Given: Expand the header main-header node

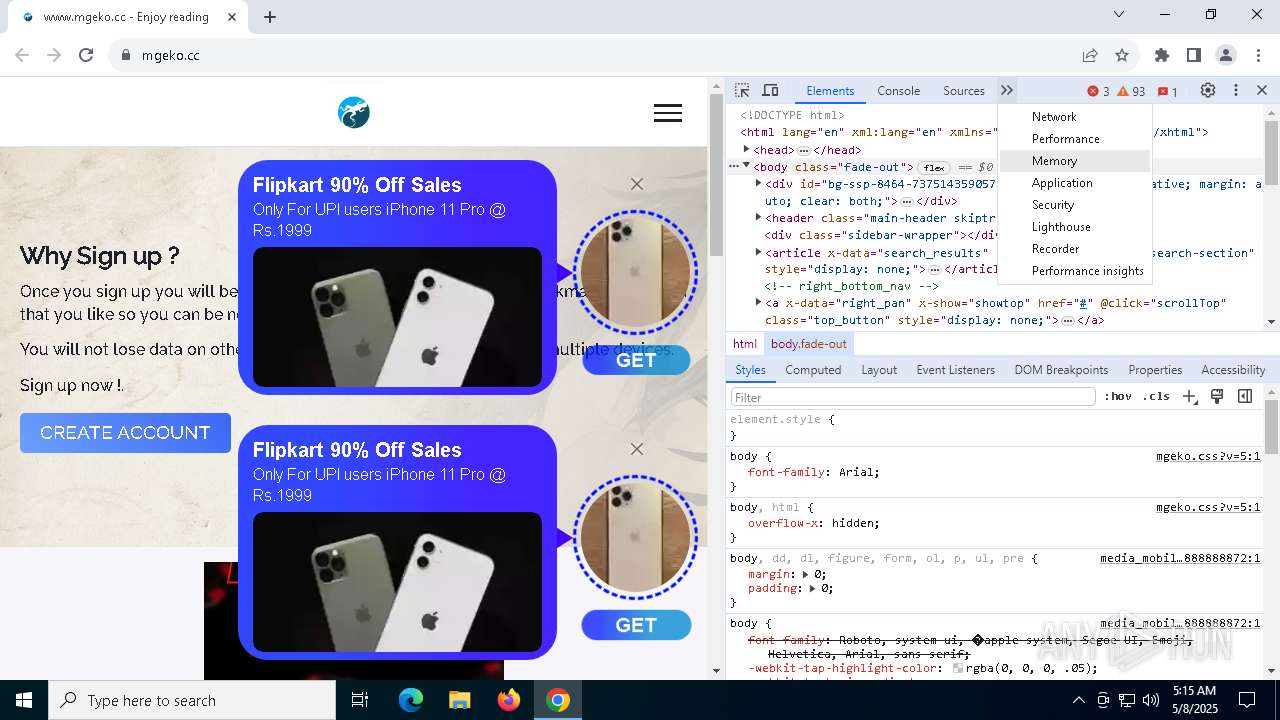Looking at the screenshot, I should coord(758,218).
